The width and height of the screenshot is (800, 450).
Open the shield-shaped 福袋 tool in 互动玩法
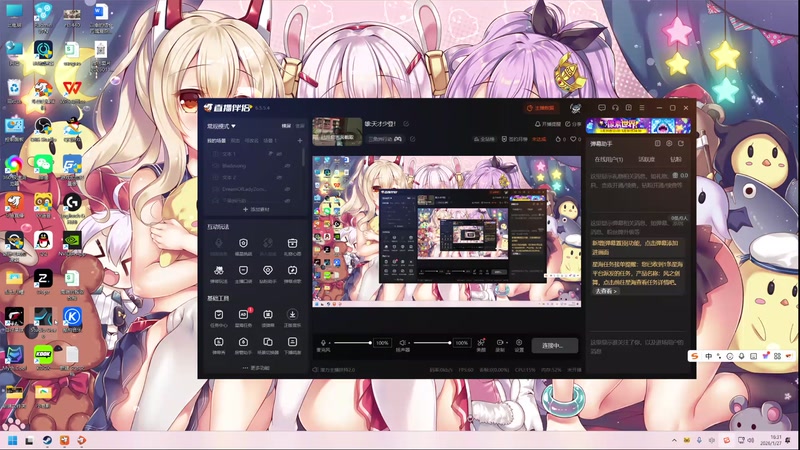(x=243, y=245)
